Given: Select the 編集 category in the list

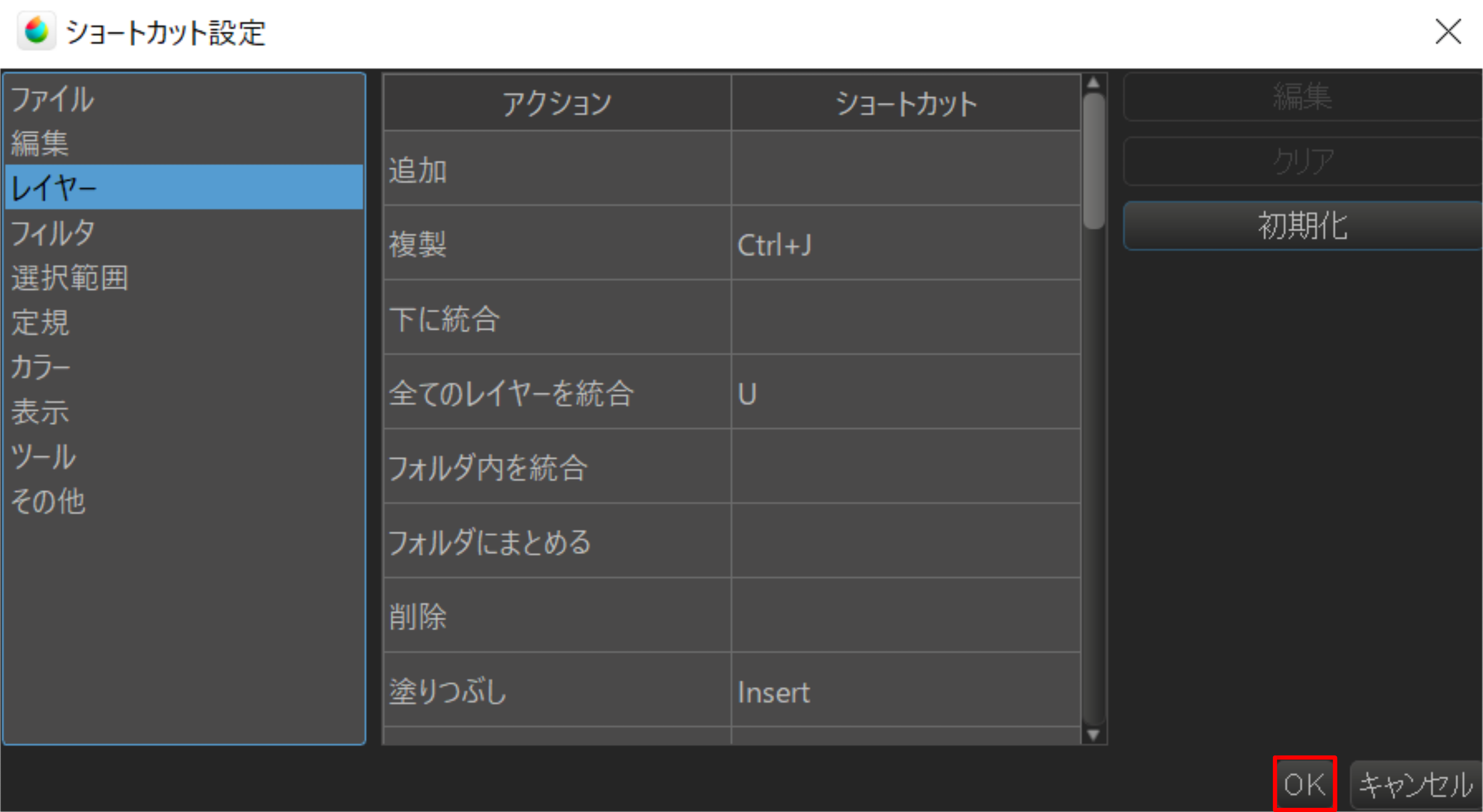Looking at the screenshot, I should (x=184, y=143).
